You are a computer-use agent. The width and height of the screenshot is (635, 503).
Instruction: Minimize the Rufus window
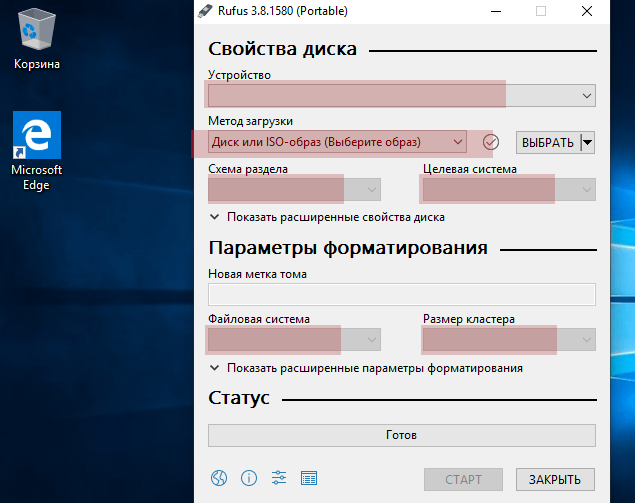[496, 11]
